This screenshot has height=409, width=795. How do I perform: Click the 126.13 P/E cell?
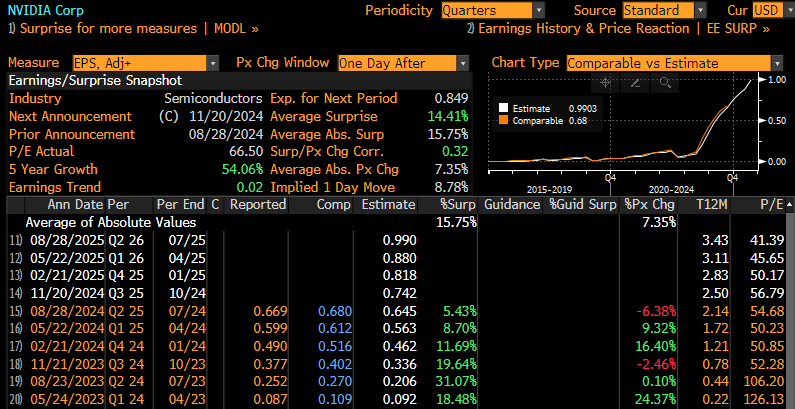click(763, 399)
